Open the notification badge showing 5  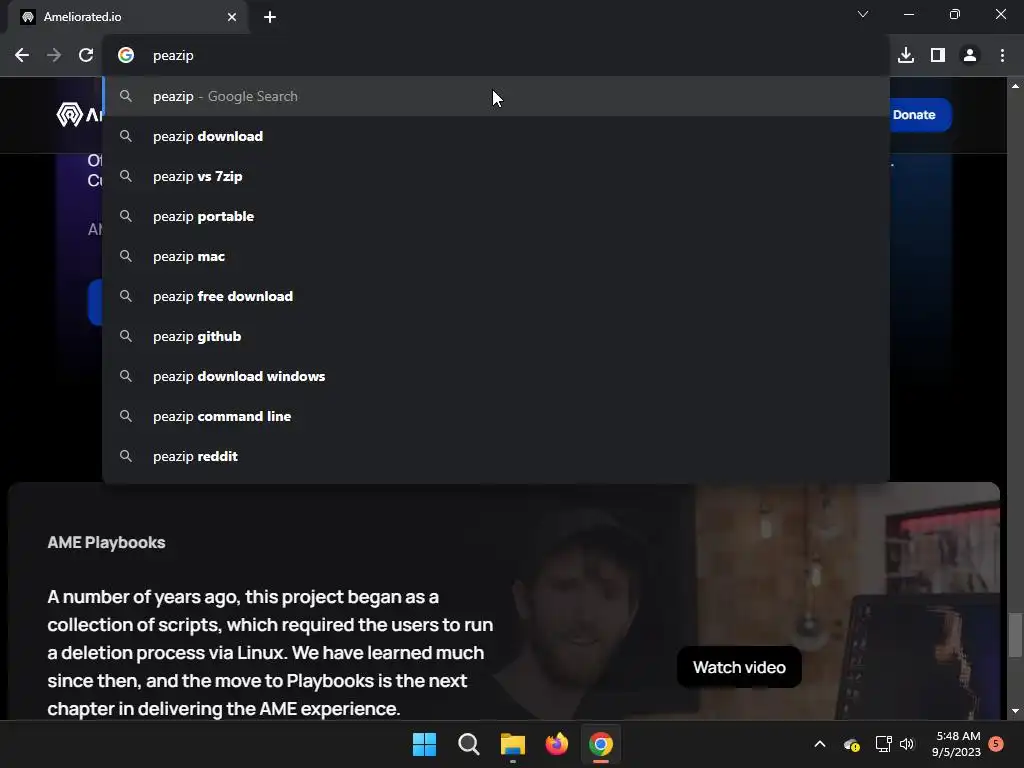pyautogui.click(x=996, y=744)
